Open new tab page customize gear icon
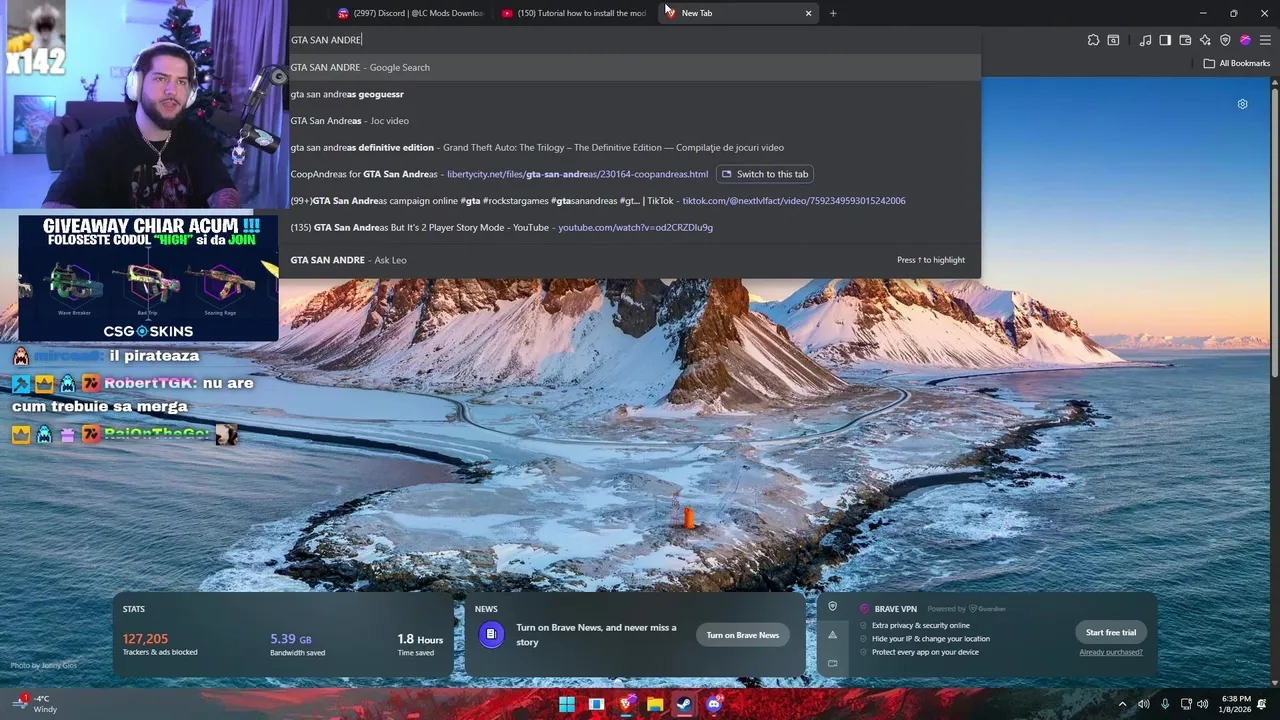The width and height of the screenshot is (1280, 720). (1242, 104)
